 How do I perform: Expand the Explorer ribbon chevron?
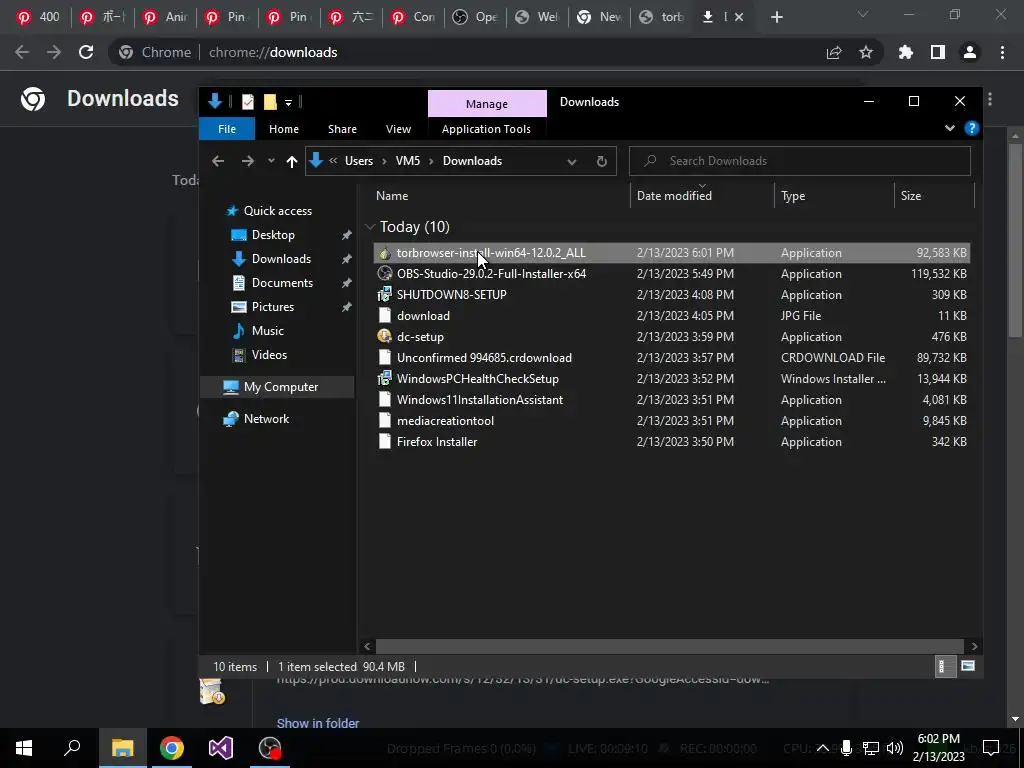tap(950, 129)
